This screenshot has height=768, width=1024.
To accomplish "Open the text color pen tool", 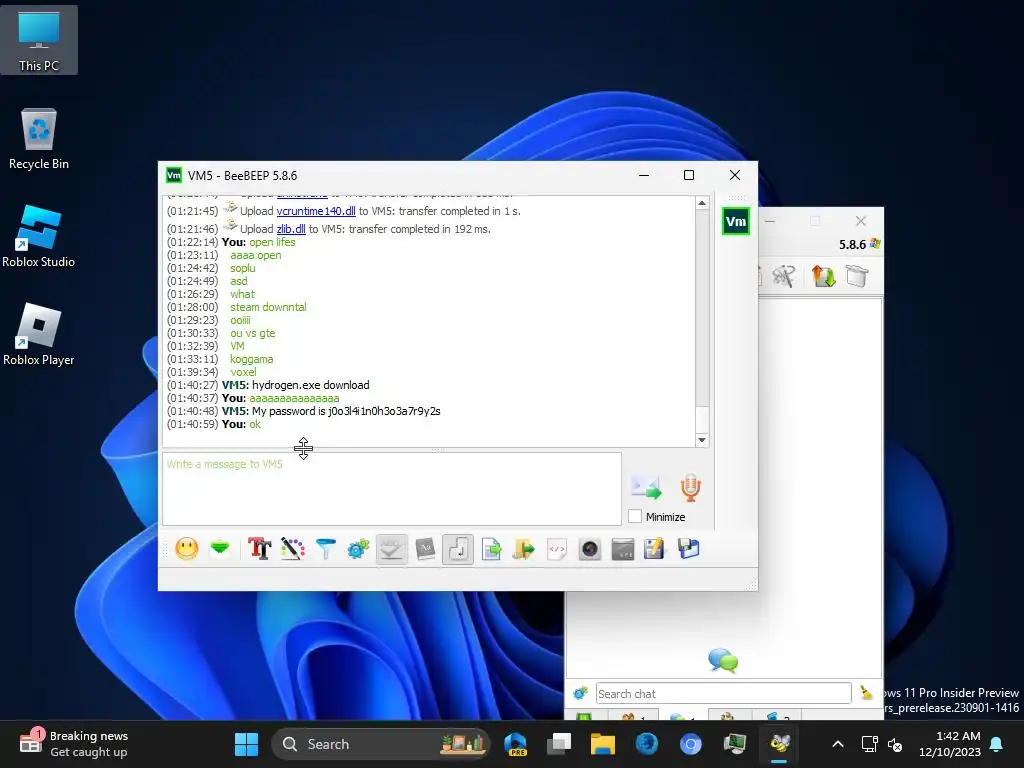I will pyautogui.click(x=293, y=549).
